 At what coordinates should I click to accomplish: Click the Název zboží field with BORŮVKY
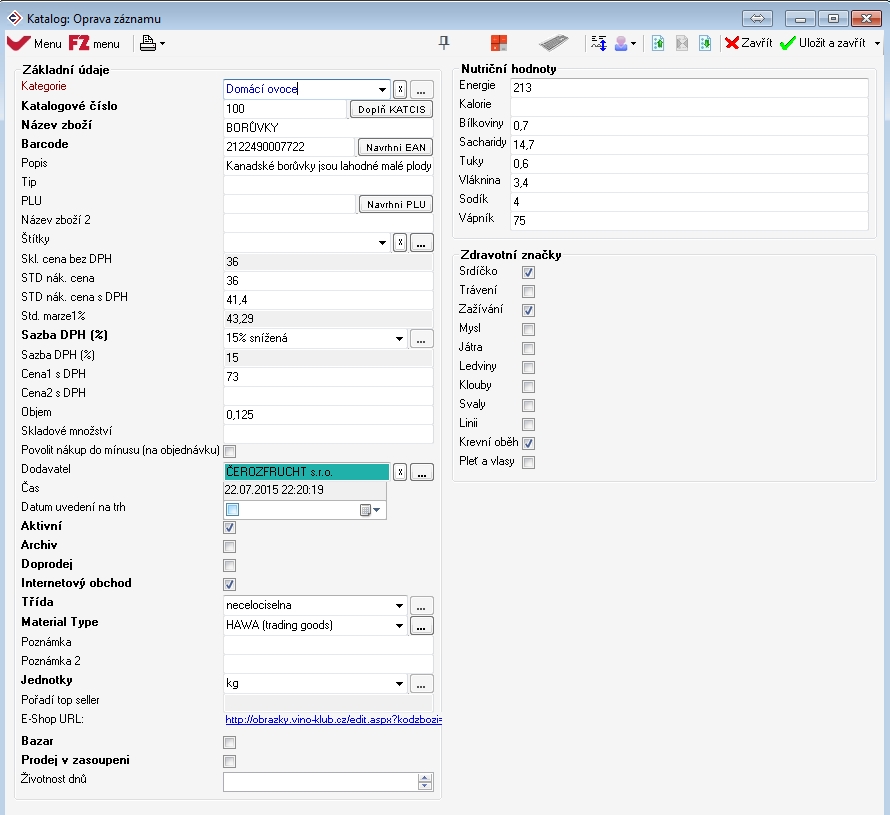[x=328, y=128]
